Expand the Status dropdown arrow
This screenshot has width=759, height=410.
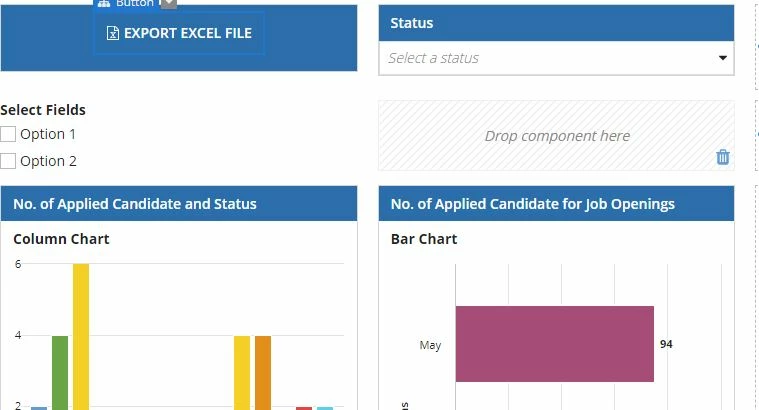[723, 58]
